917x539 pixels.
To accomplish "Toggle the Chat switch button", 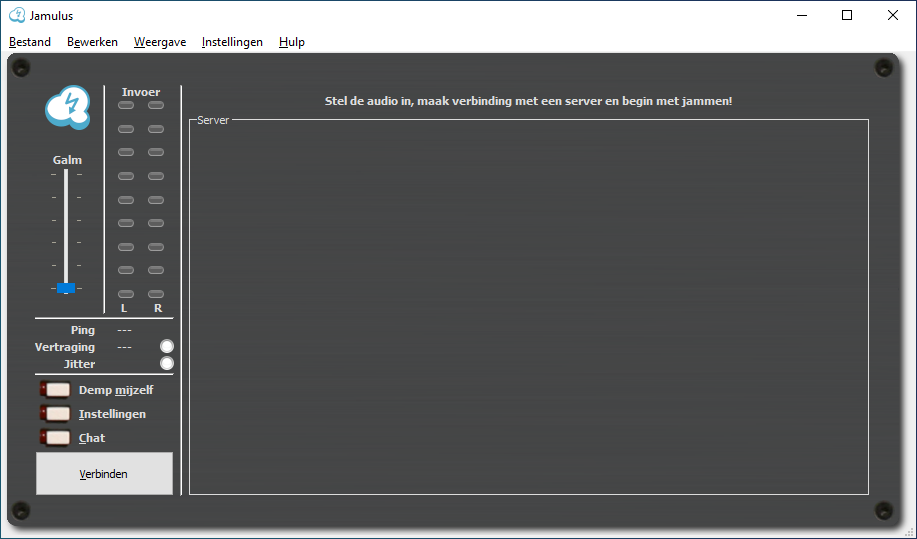I will pyautogui.click(x=56, y=438).
